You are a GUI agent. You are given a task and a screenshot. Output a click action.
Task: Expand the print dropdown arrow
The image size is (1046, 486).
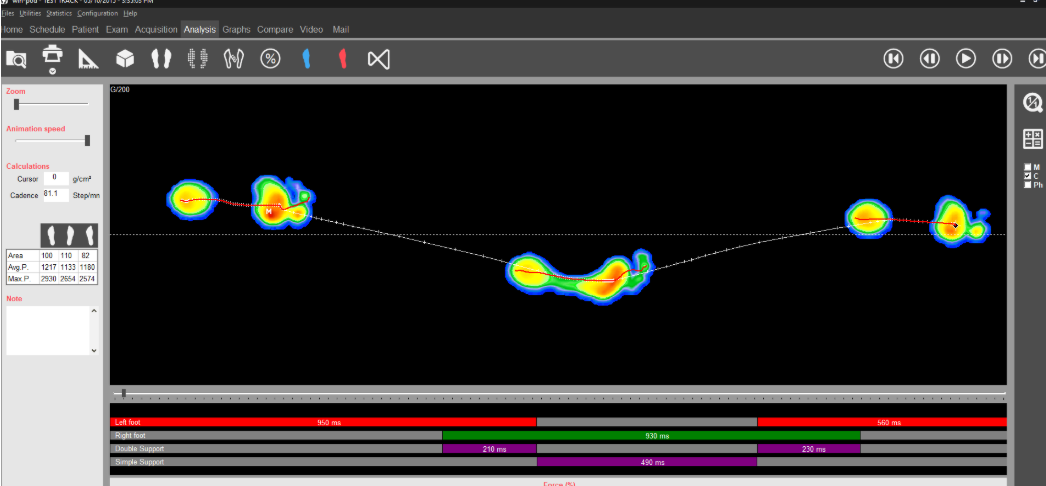click(x=52, y=72)
